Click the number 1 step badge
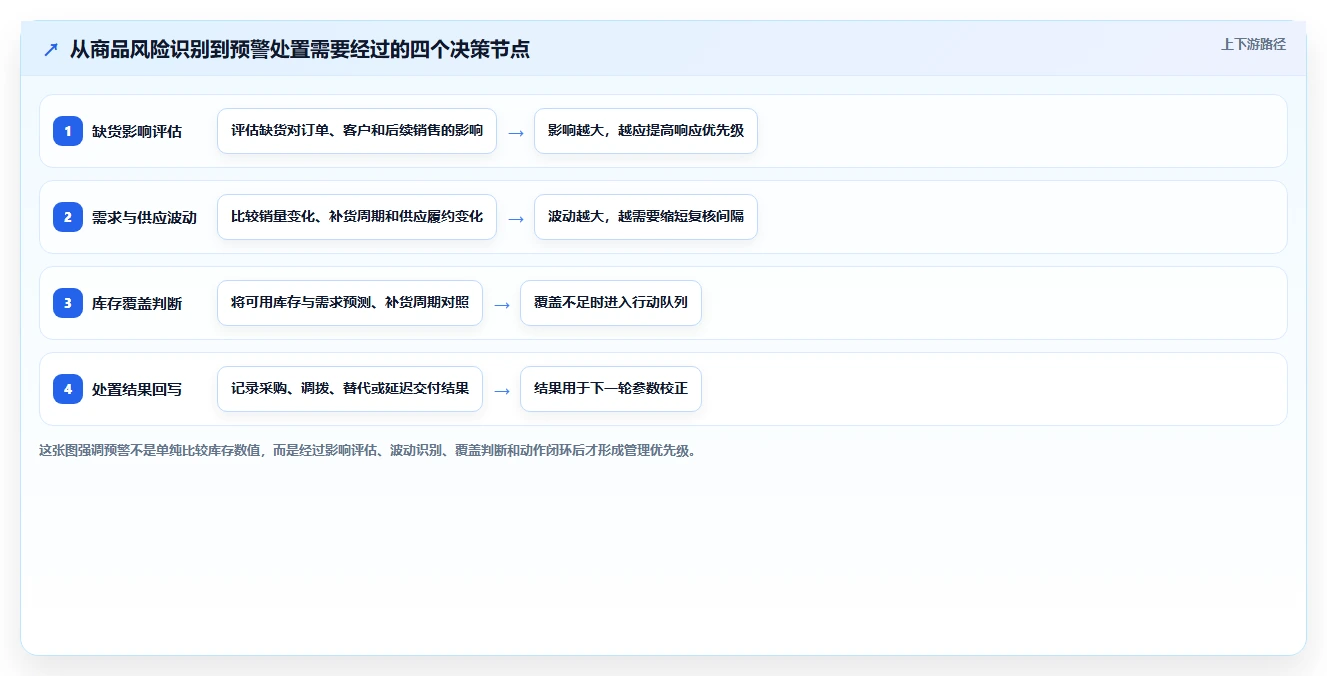 68,131
